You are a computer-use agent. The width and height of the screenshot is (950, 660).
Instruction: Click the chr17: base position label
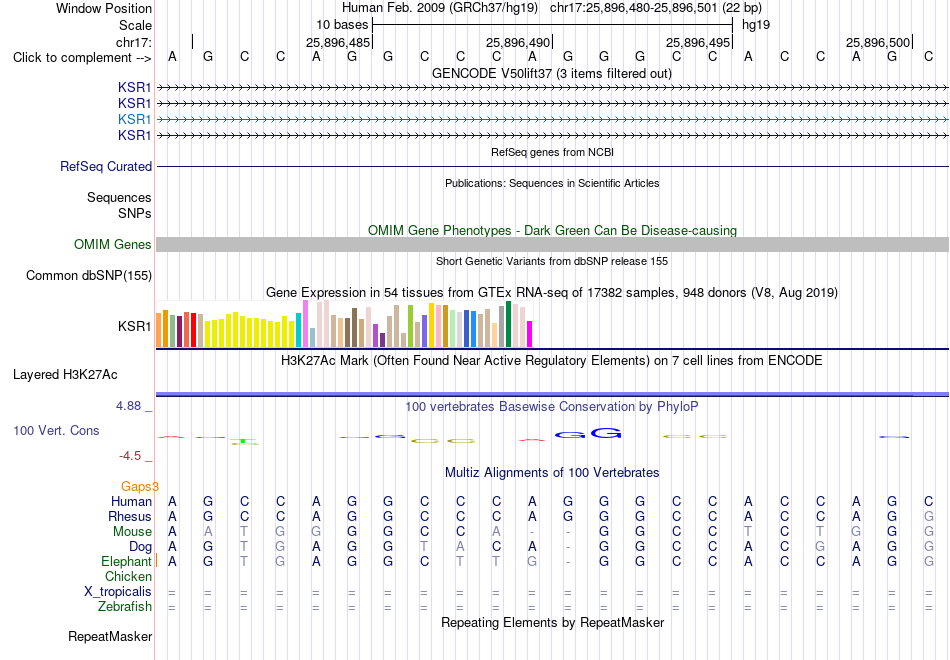click(133, 42)
